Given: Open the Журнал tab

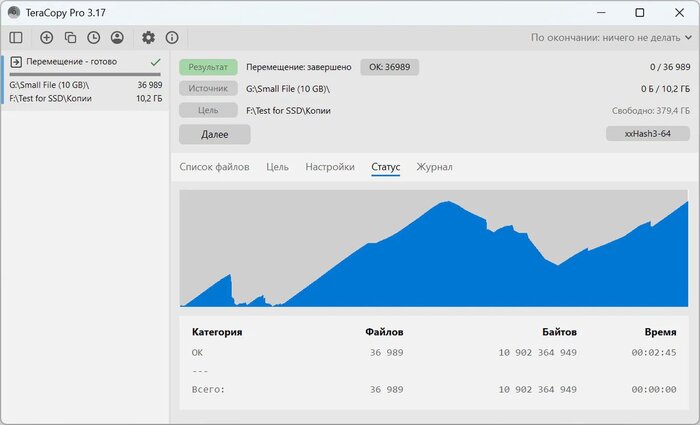Looking at the screenshot, I should coord(434,167).
